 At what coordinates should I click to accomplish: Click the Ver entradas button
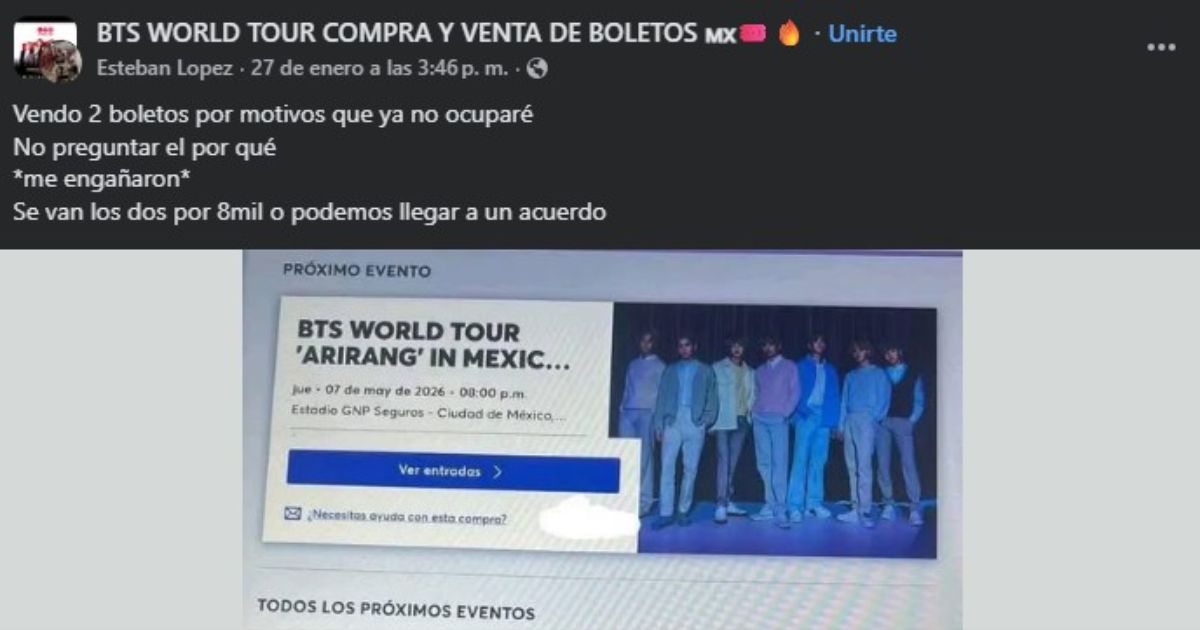click(x=452, y=472)
